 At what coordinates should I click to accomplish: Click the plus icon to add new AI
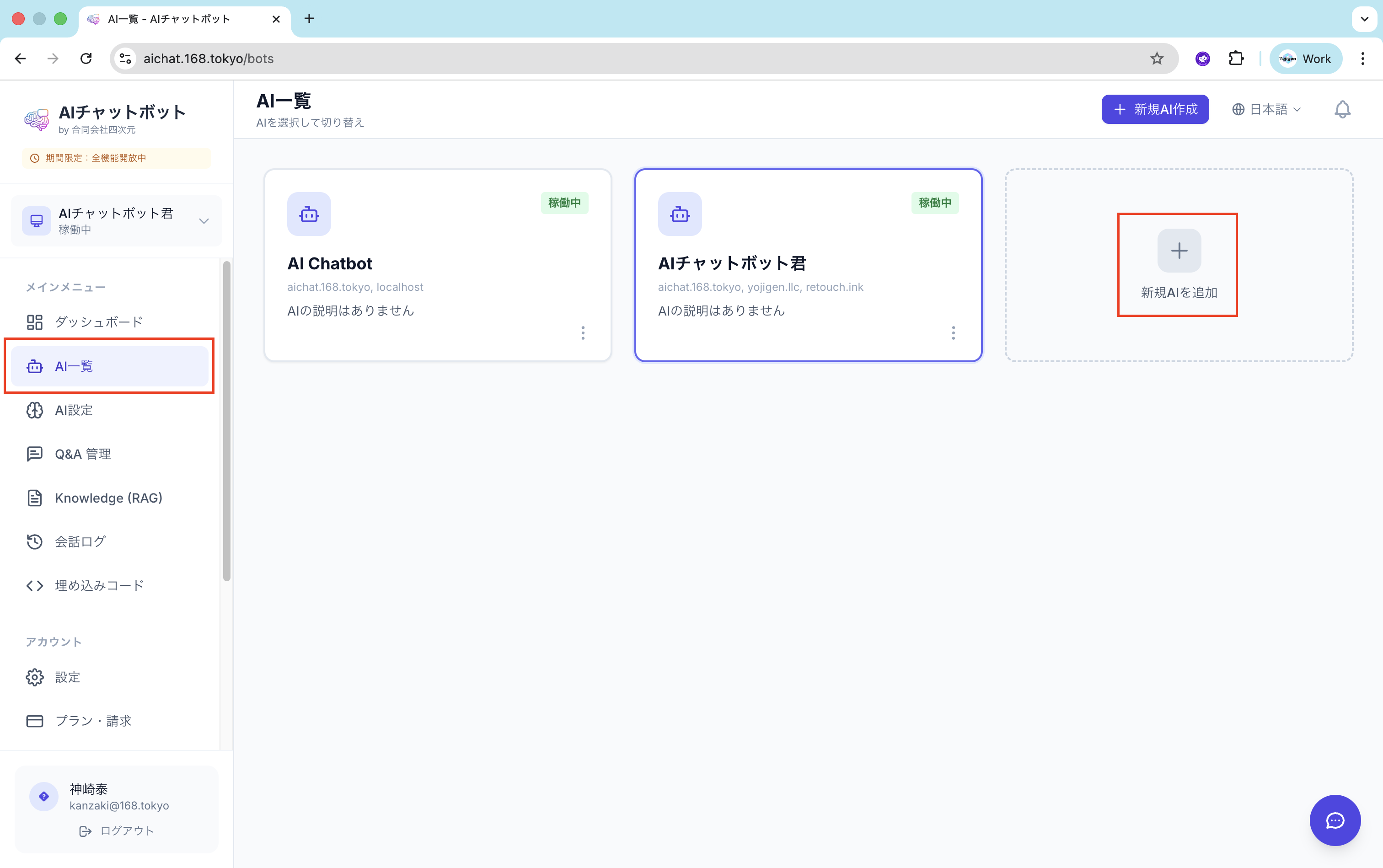click(1179, 251)
